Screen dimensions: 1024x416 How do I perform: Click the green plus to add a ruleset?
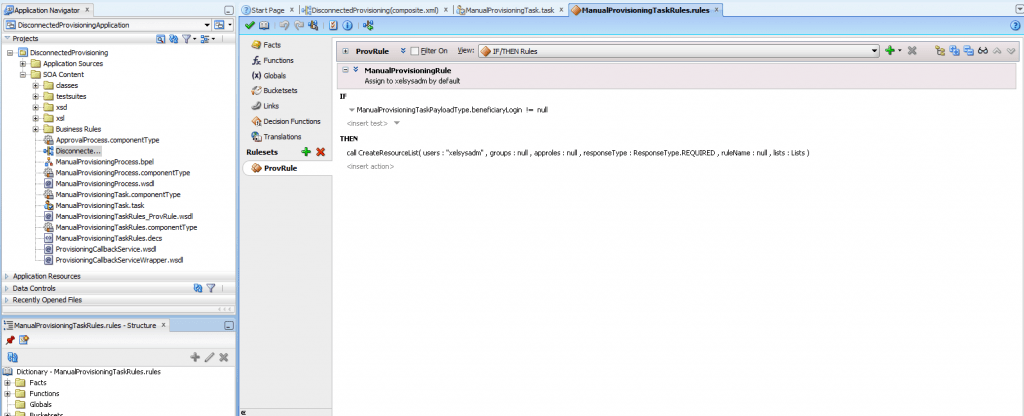coord(306,151)
